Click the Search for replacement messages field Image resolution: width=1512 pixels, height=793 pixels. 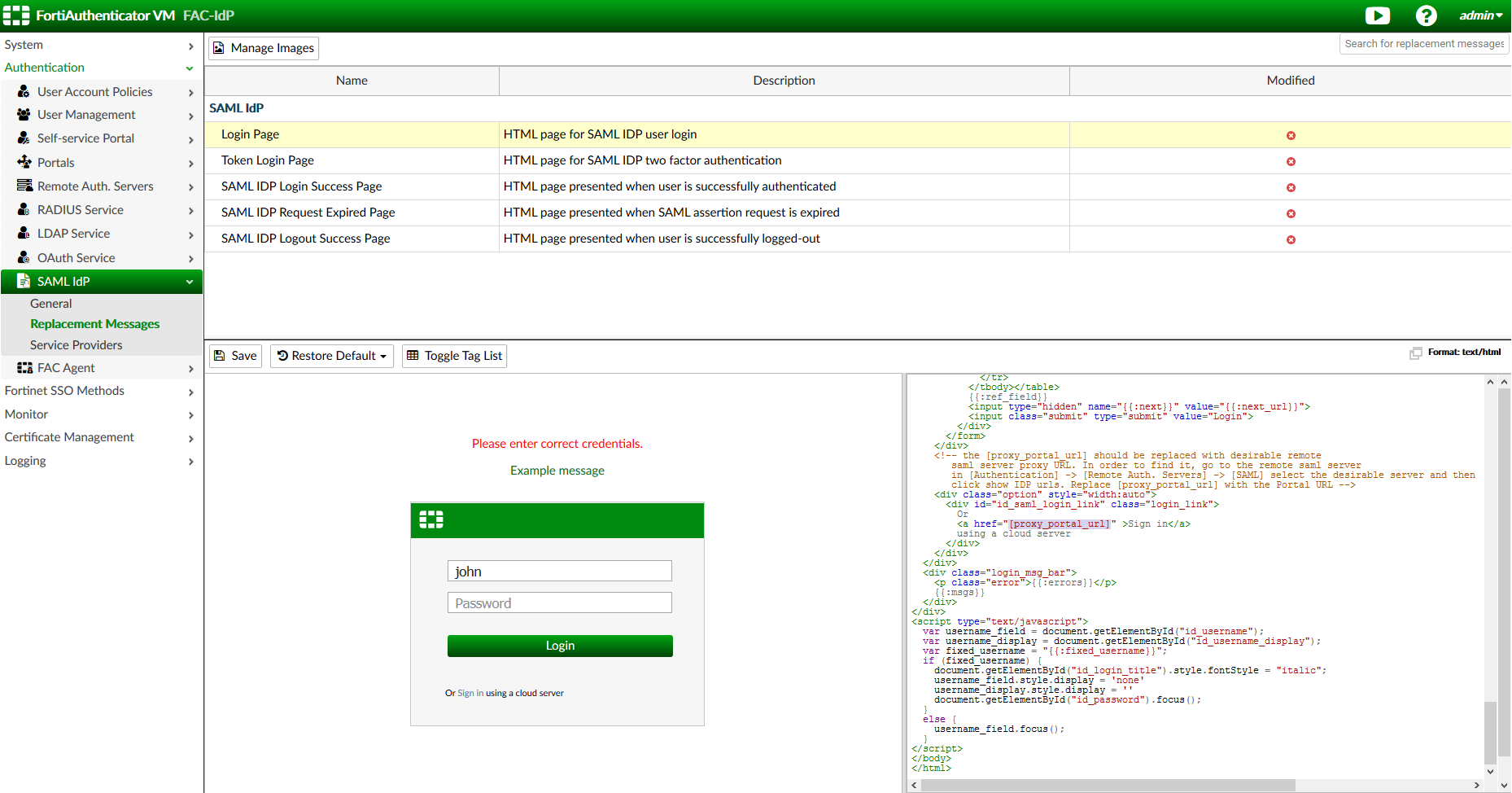[x=1423, y=44]
